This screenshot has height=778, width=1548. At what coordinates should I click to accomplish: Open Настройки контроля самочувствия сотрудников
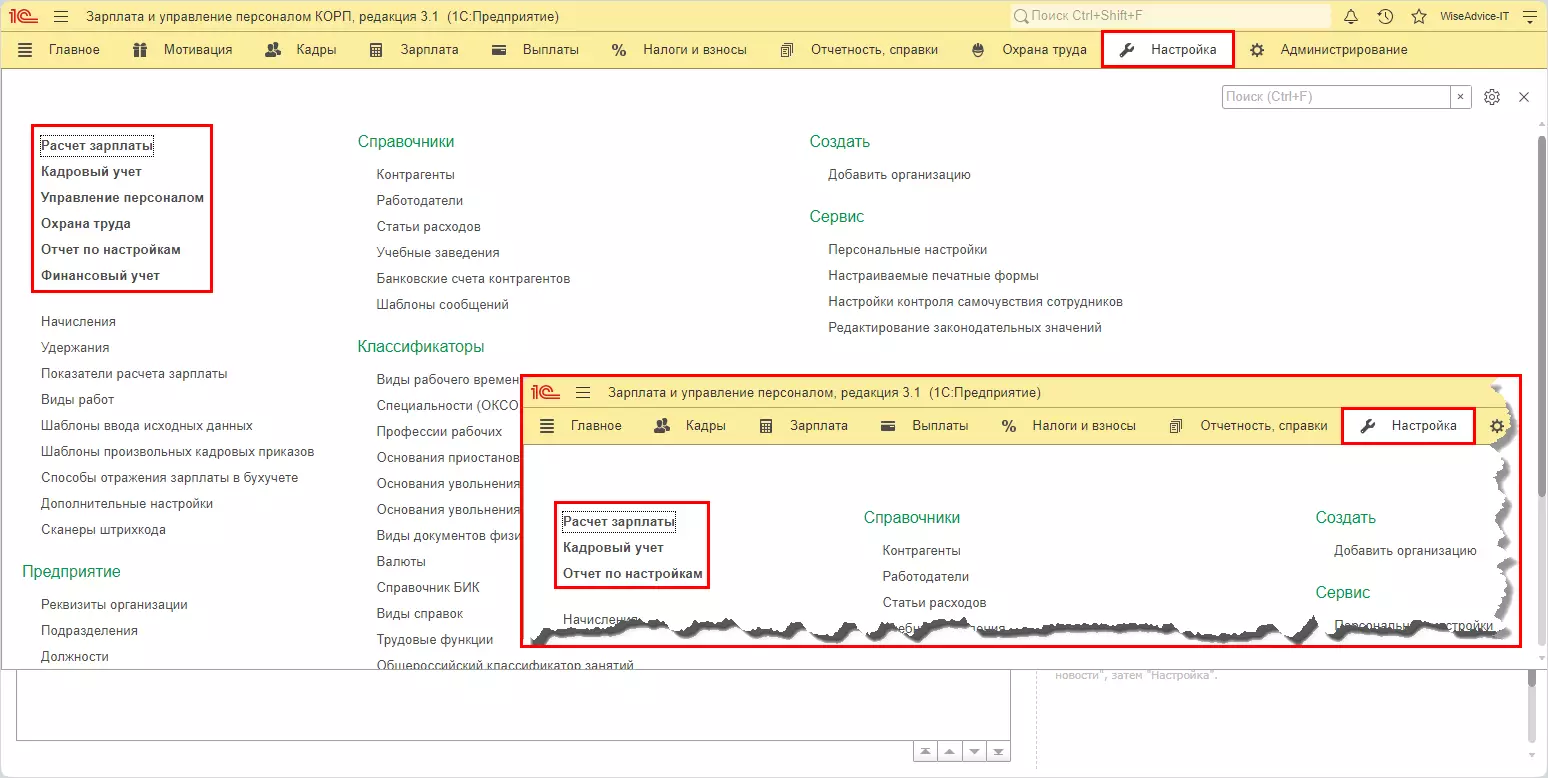pyautogui.click(x=975, y=302)
